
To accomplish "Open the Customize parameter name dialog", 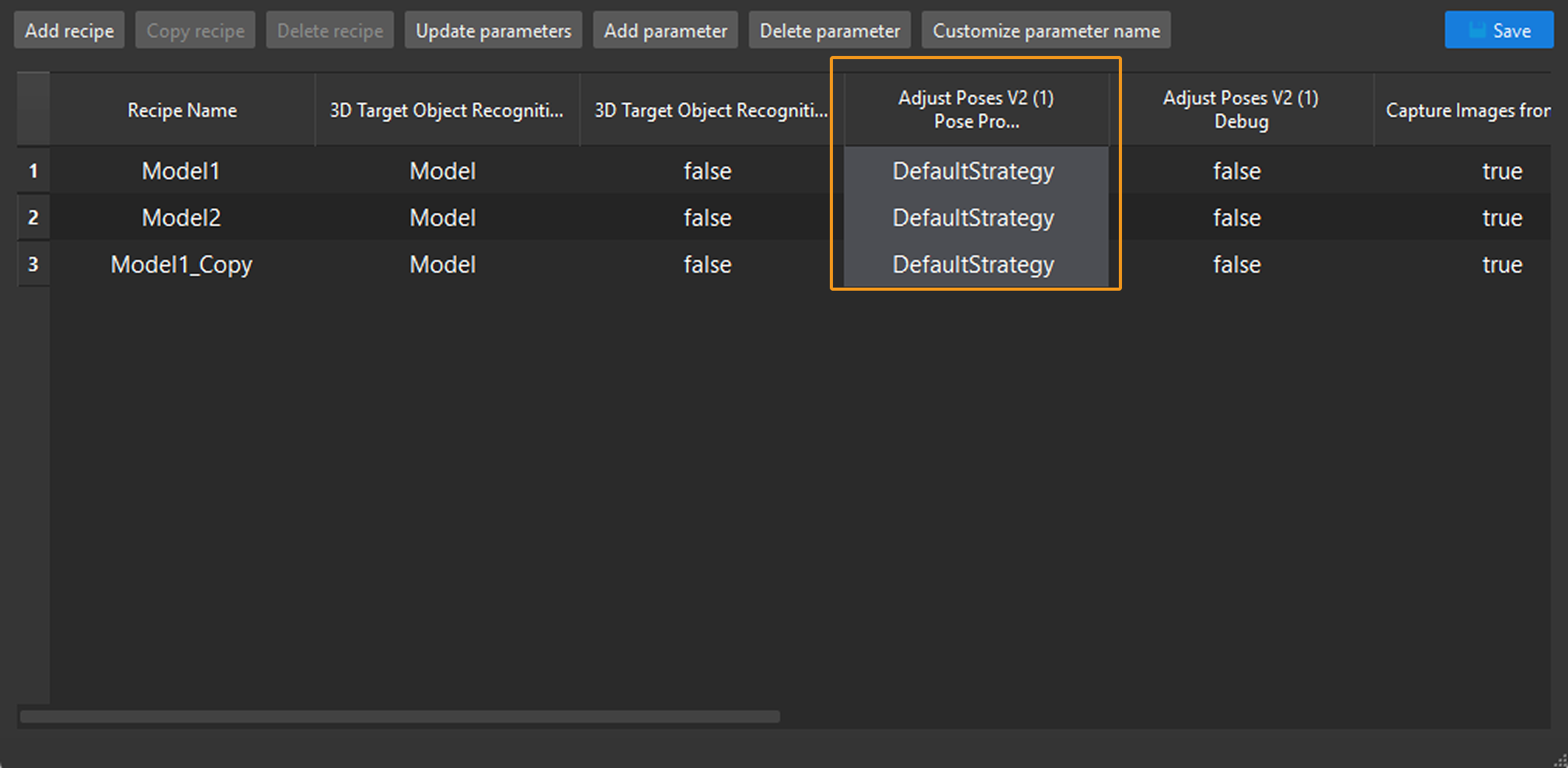I will coord(1045,30).
